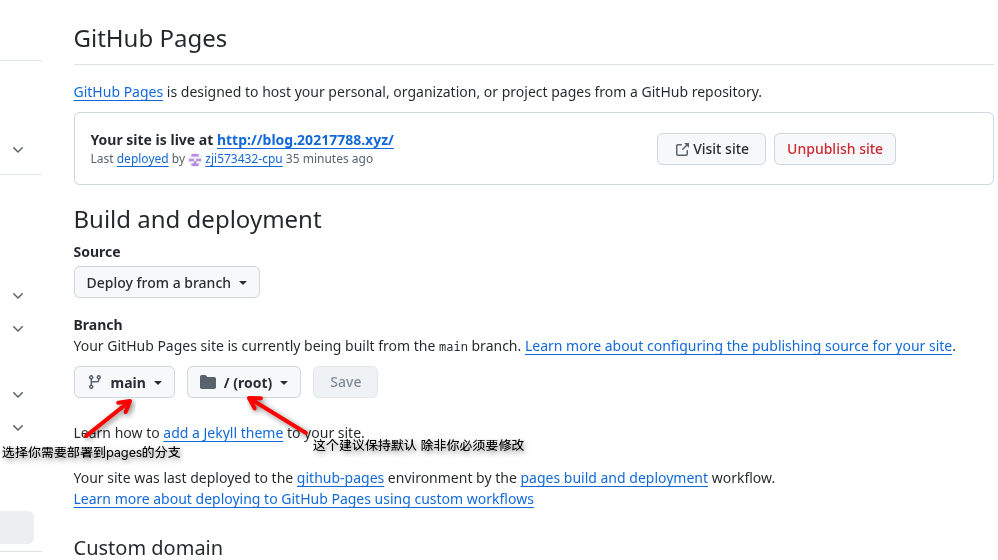Click the Unpublish site button
998x560 pixels.
pos(834,149)
